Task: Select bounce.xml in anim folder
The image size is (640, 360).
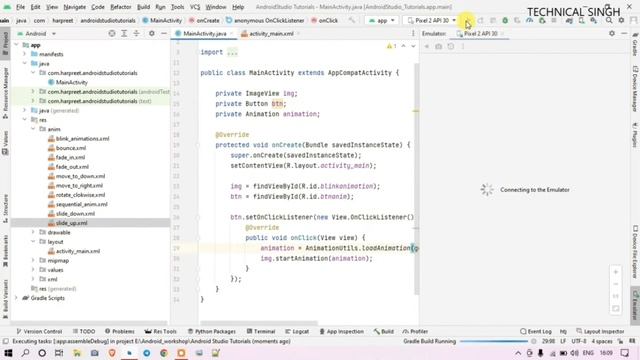Action: (x=71, y=148)
